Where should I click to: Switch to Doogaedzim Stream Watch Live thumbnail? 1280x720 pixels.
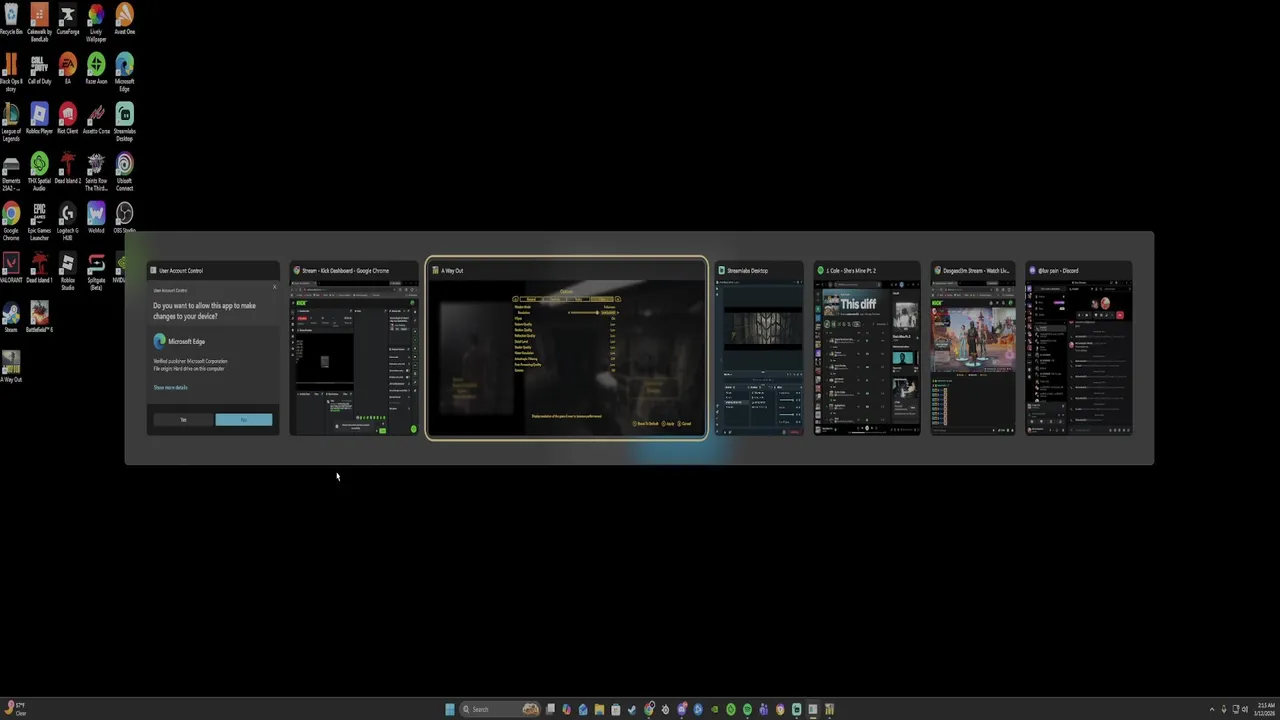pyautogui.click(x=973, y=348)
